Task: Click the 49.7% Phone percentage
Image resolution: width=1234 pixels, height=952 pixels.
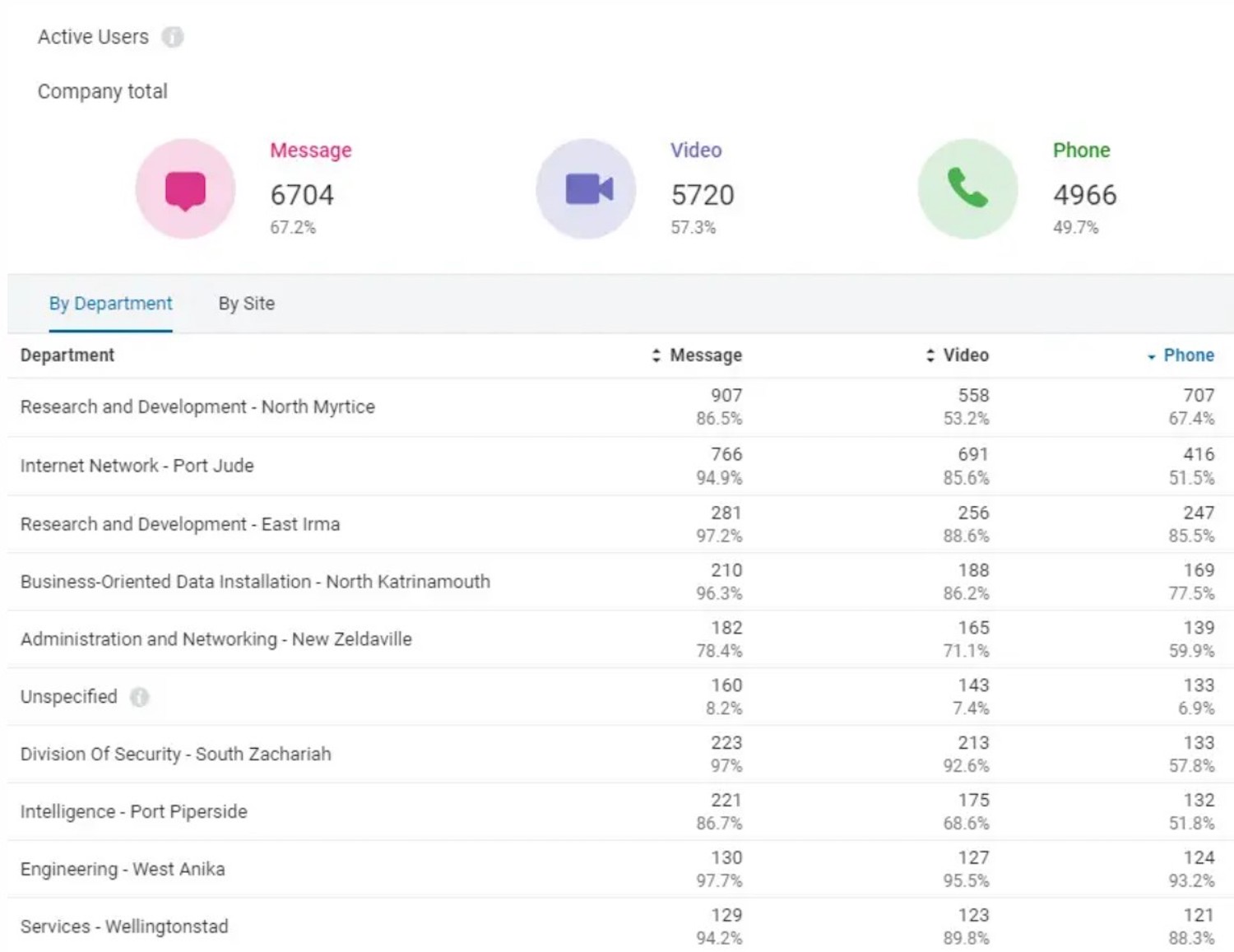Action: coord(1076,228)
